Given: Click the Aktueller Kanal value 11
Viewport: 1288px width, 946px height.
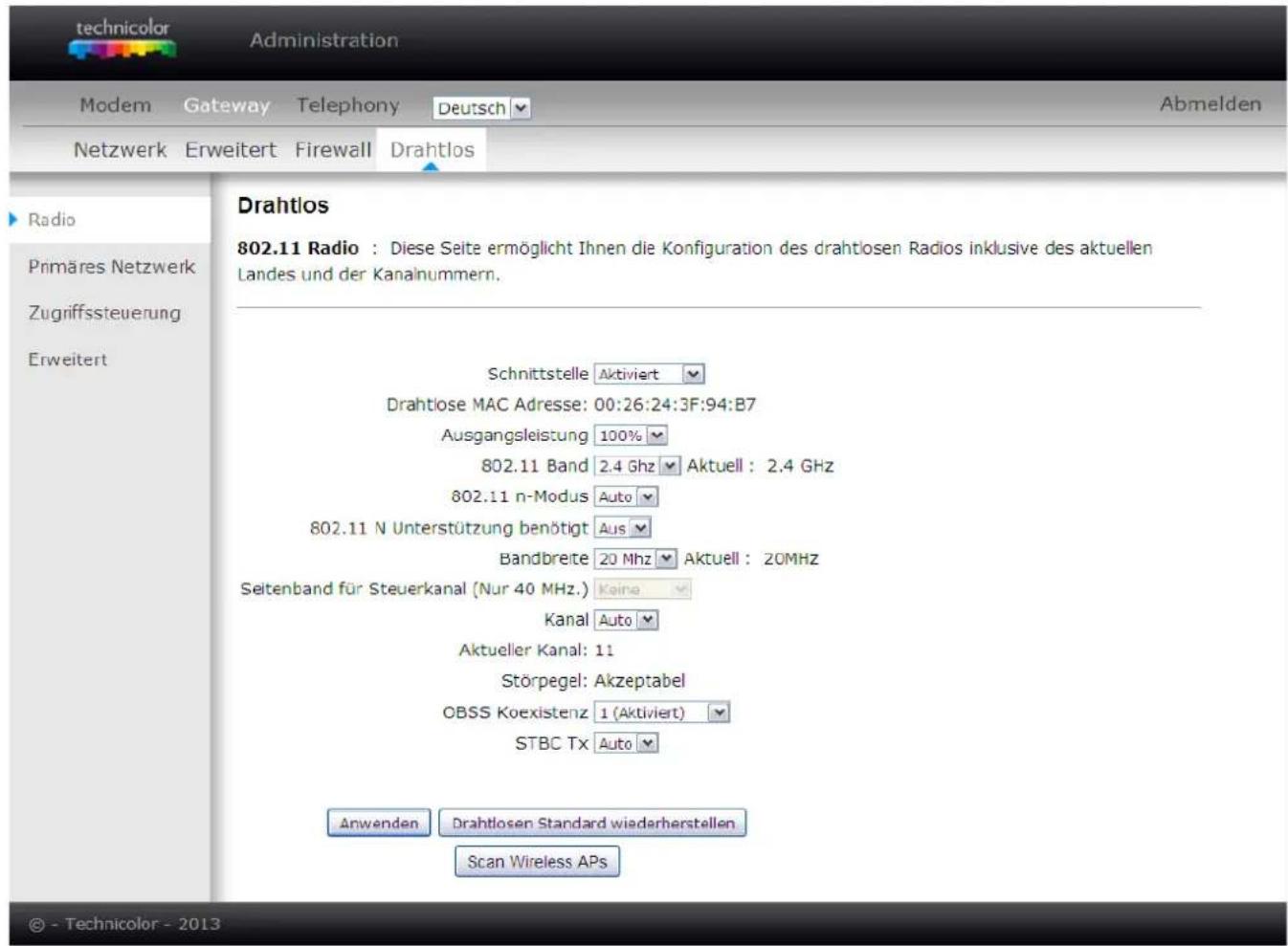Looking at the screenshot, I should (604, 650).
